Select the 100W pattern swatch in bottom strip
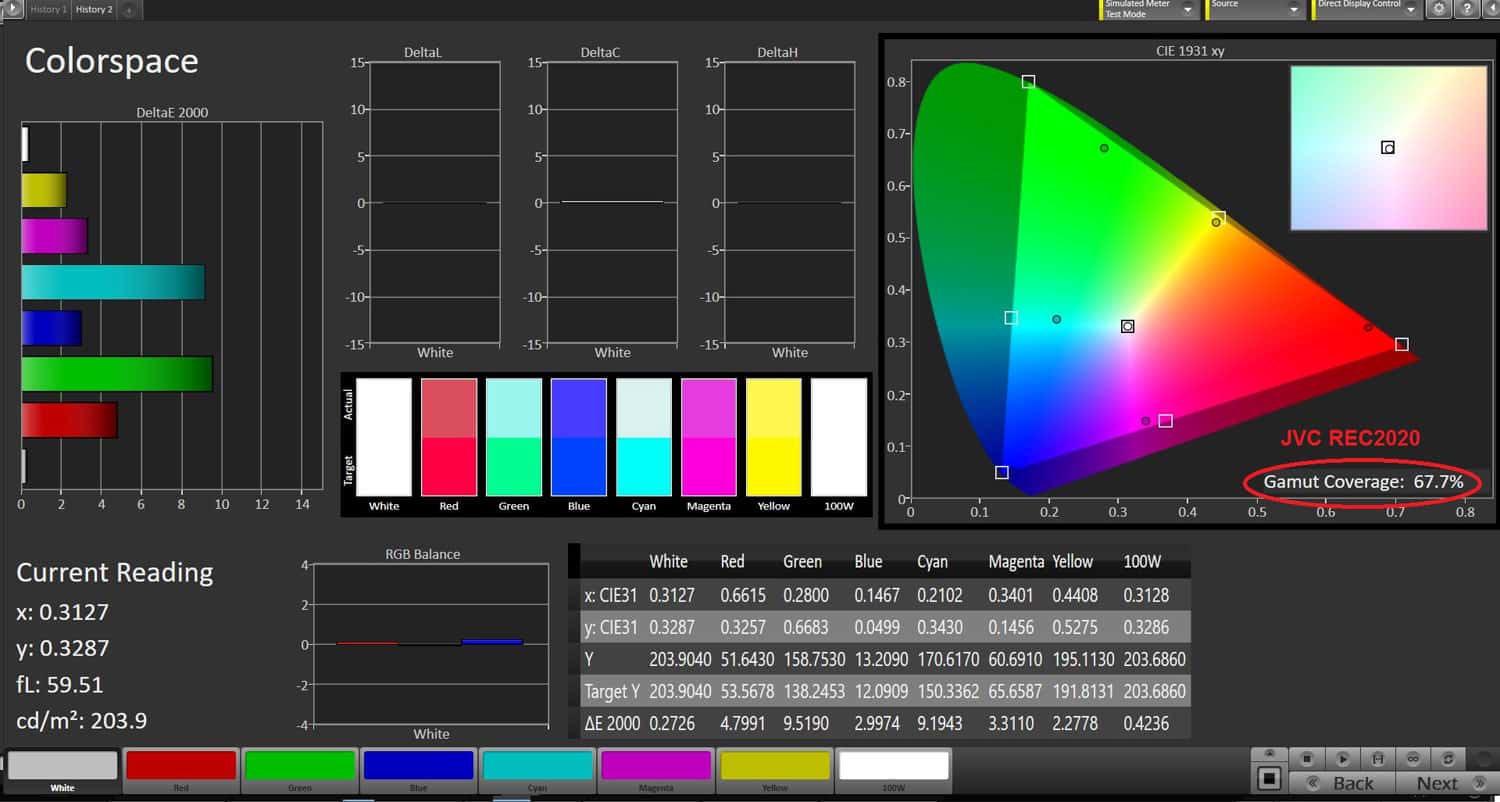The width and height of the screenshot is (1500, 802). click(x=894, y=770)
